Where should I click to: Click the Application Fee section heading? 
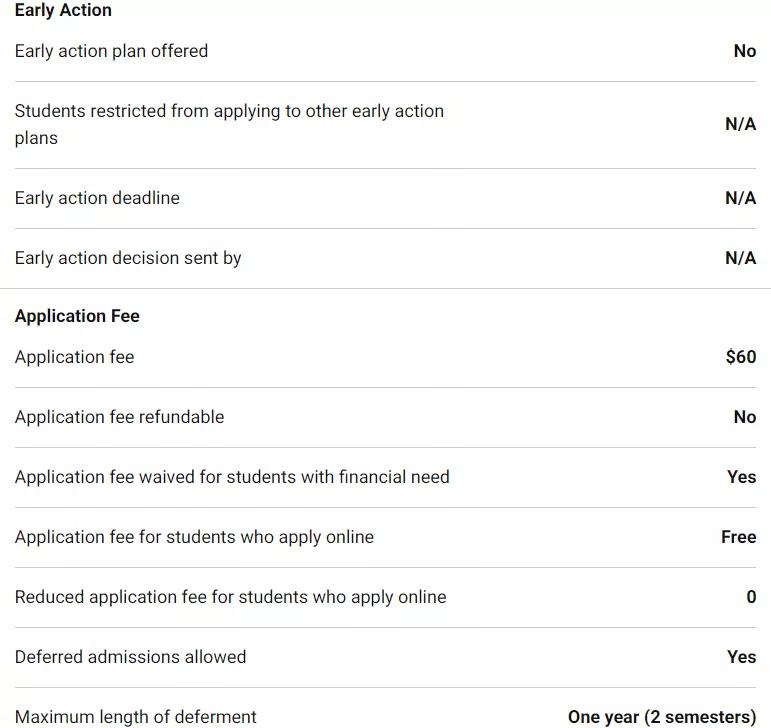point(77,316)
